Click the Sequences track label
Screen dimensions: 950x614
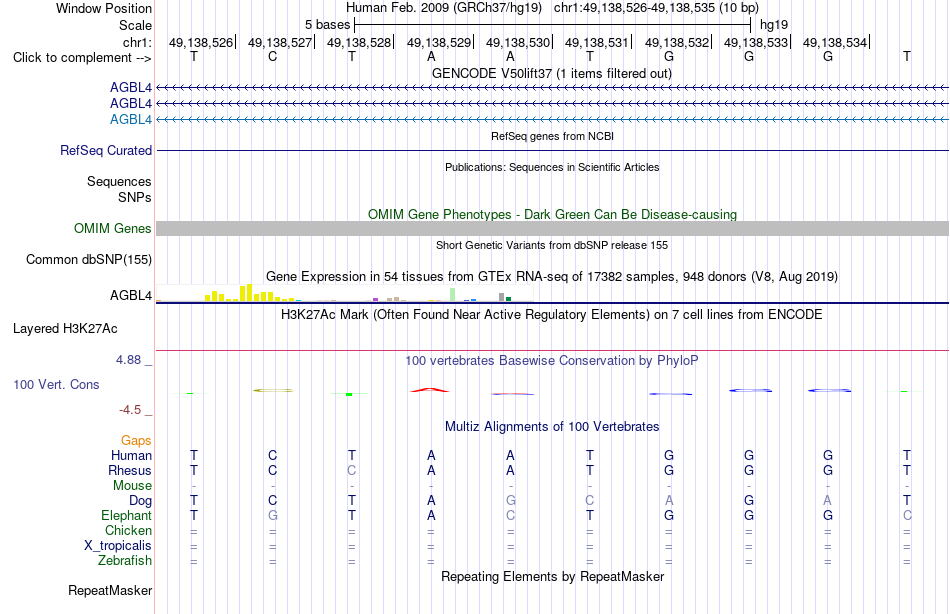point(119,181)
